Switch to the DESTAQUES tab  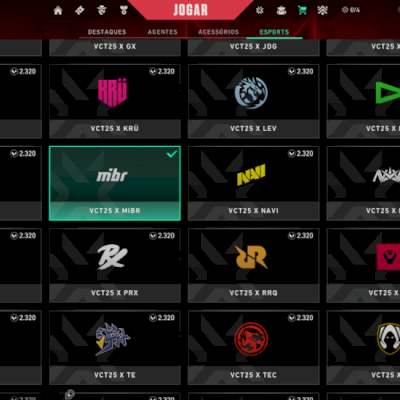pos(107,32)
